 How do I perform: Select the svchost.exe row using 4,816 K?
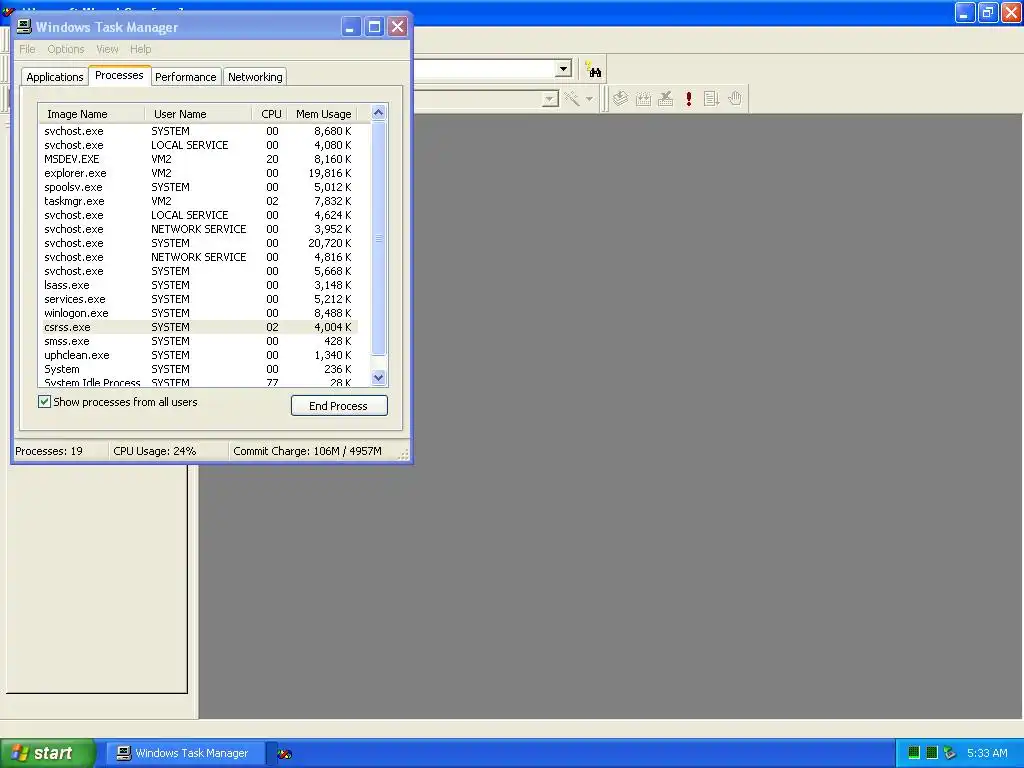(x=198, y=257)
